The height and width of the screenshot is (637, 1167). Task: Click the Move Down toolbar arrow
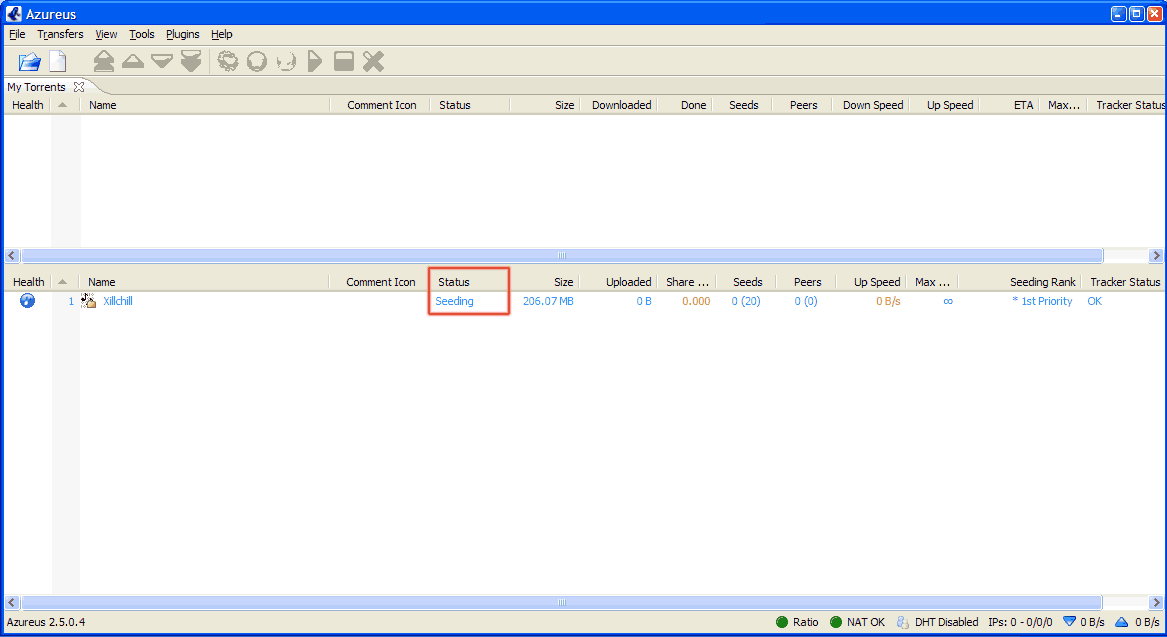pos(162,62)
